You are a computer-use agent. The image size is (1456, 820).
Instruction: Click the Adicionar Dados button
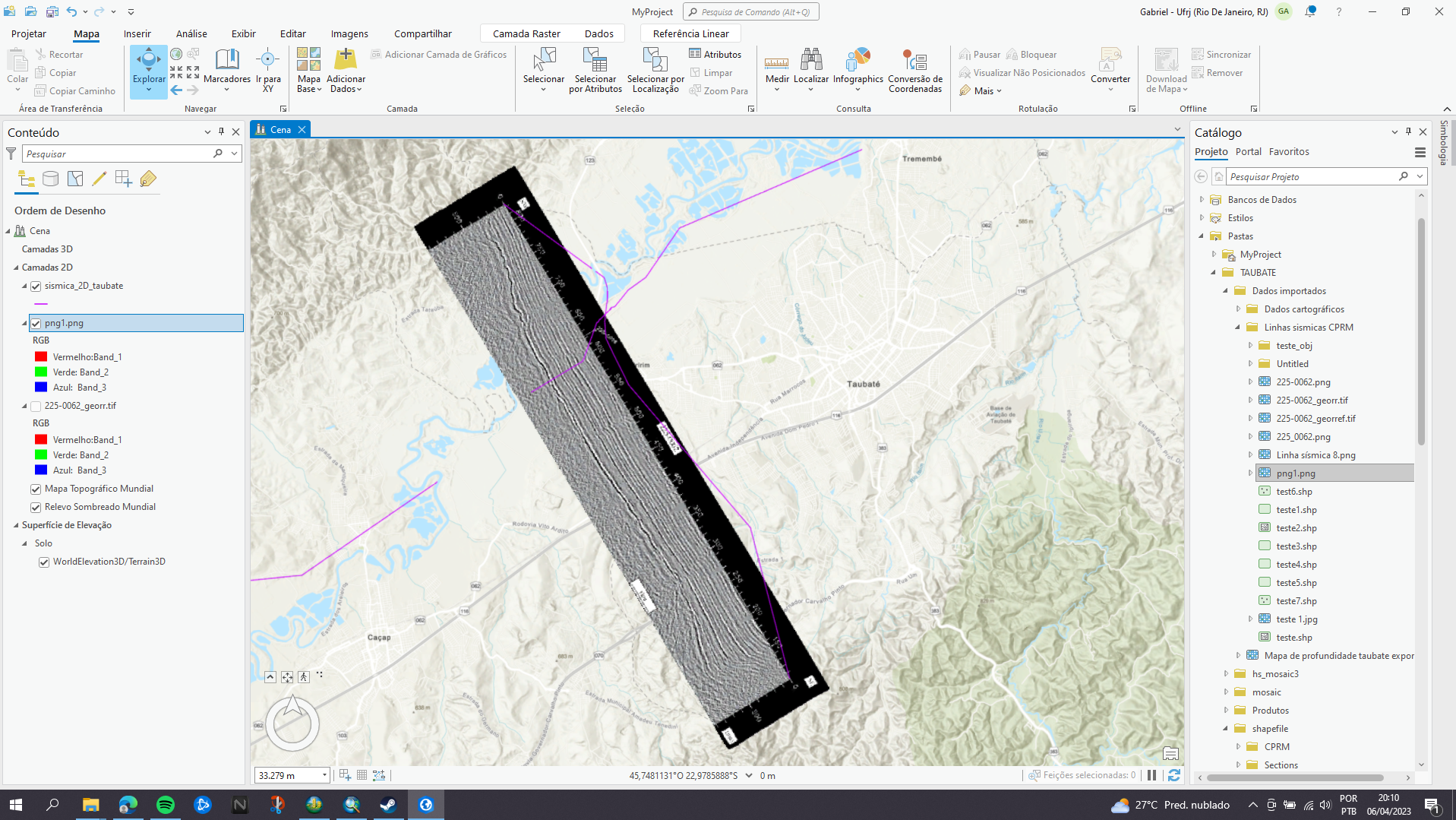point(346,70)
